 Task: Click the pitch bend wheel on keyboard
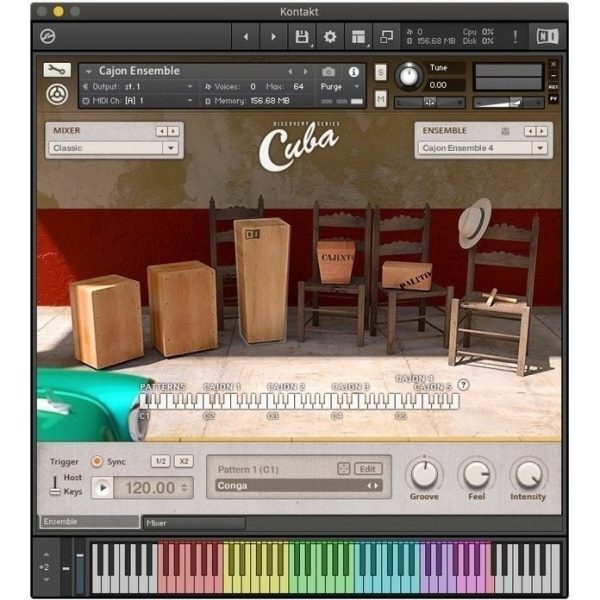click(66, 566)
